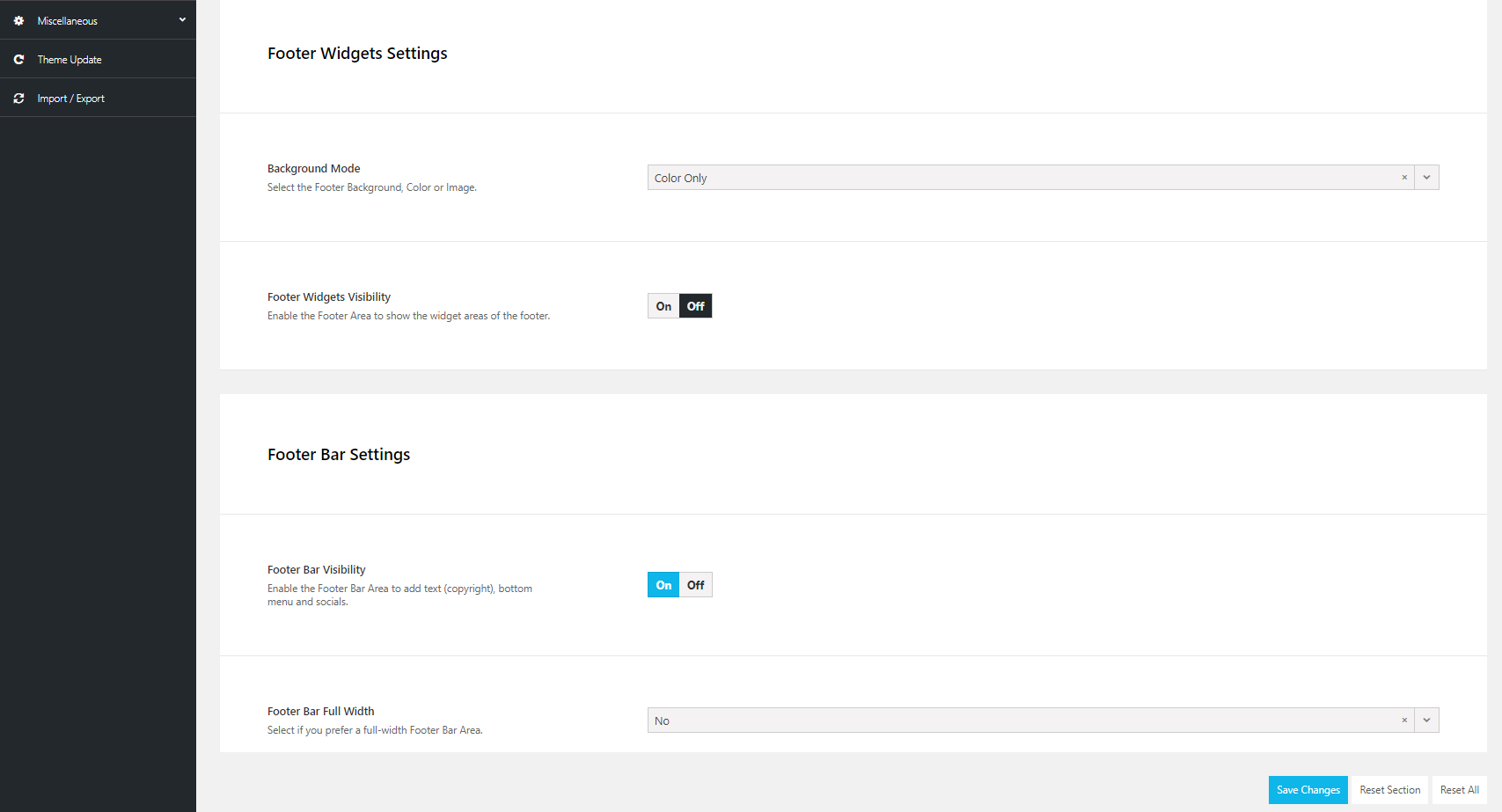
Task: Turn Footer Widgets Visibility Off
Action: pos(695,306)
